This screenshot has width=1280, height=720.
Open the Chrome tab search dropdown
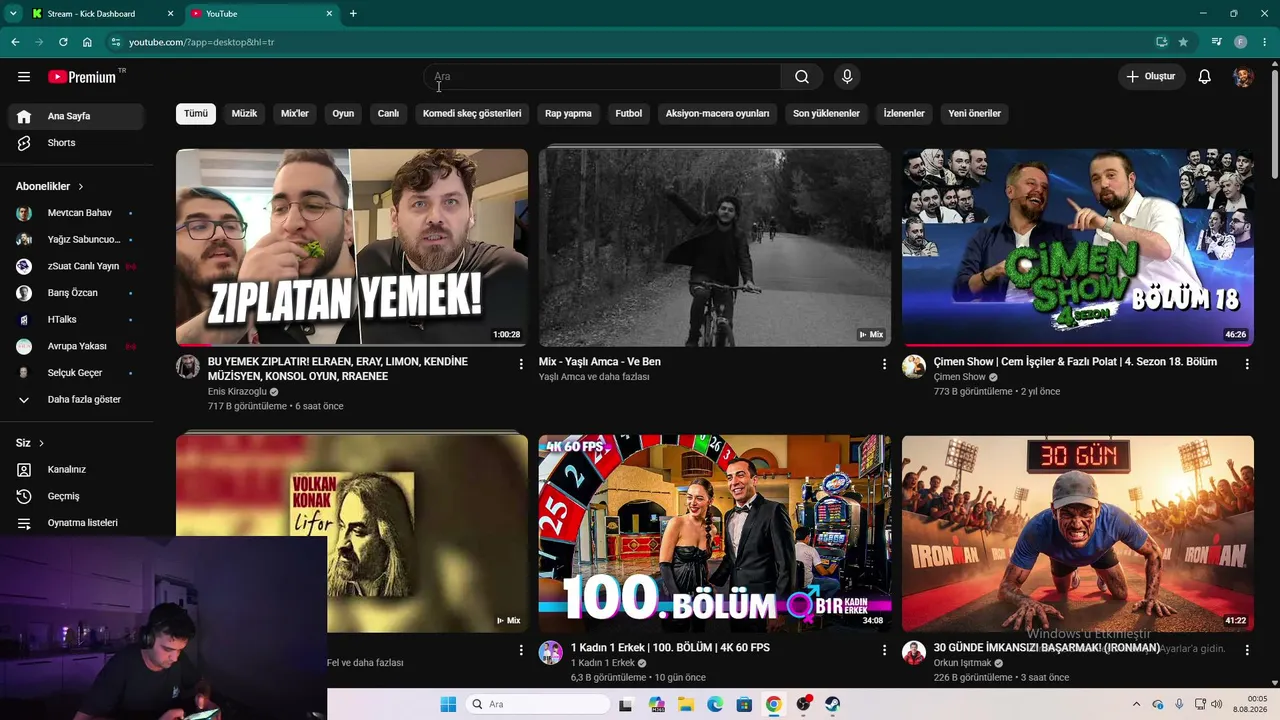[x=13, y=14]
